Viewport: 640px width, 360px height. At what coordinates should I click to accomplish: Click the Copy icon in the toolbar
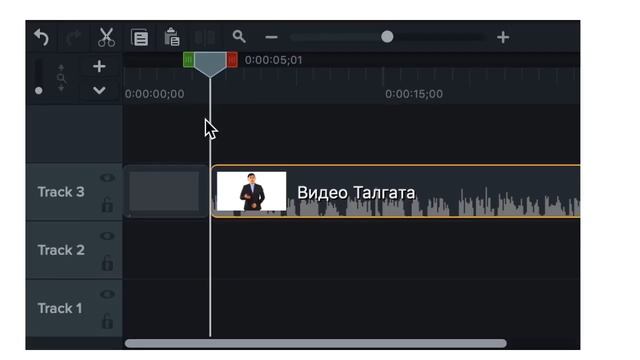[140, 38]
